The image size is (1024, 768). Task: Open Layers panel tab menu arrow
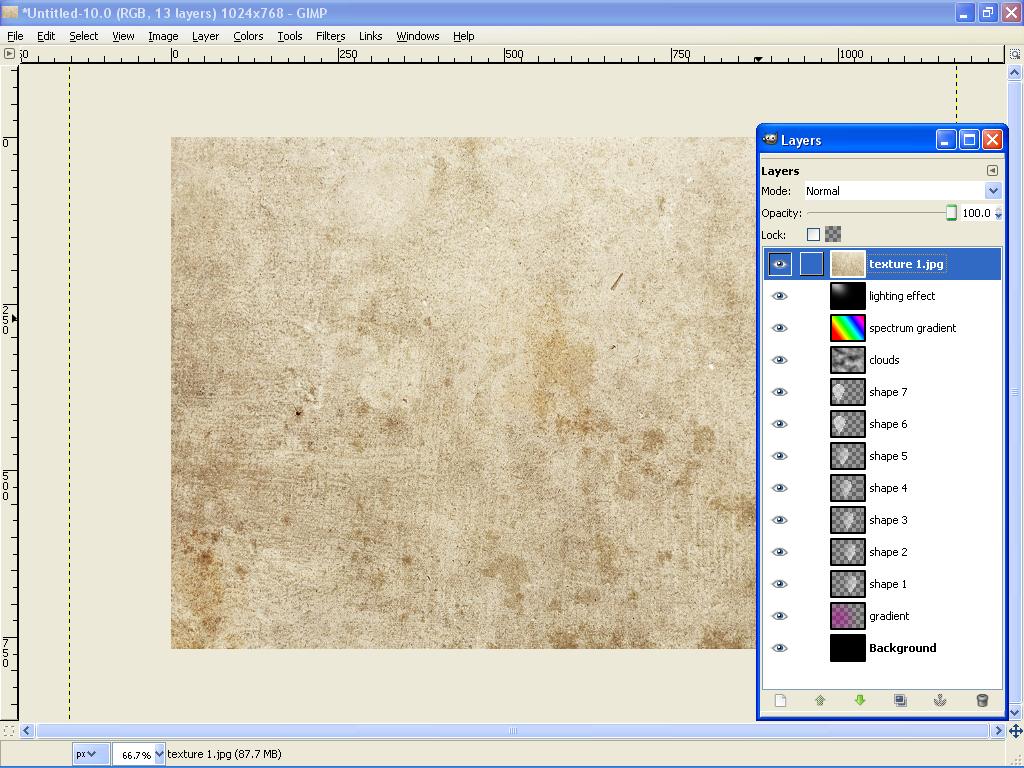point(992,170)
